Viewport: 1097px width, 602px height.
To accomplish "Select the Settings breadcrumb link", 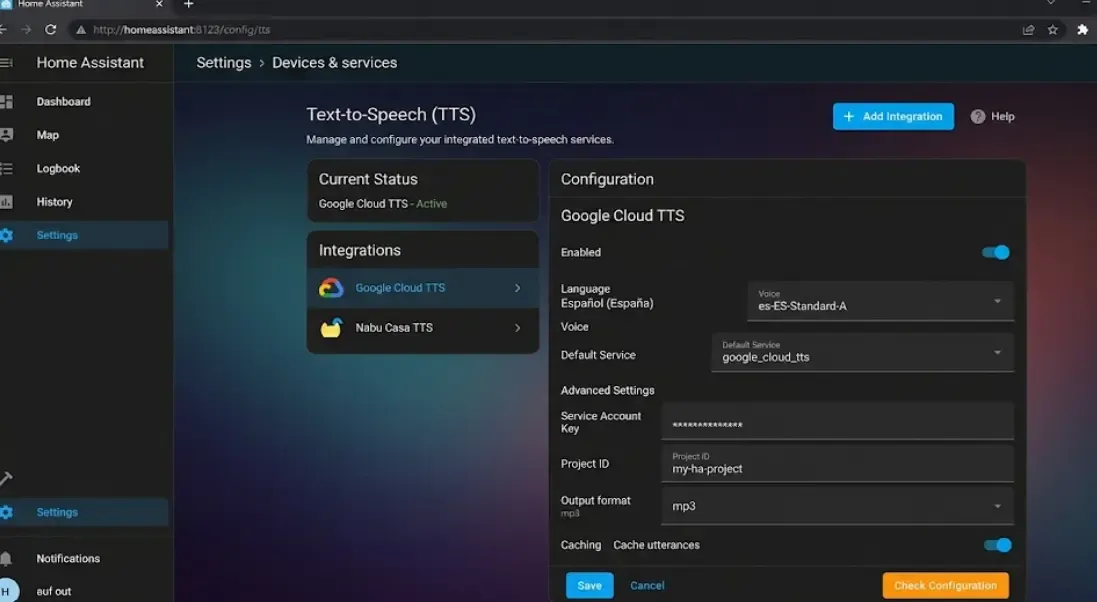I will [223, 62].
